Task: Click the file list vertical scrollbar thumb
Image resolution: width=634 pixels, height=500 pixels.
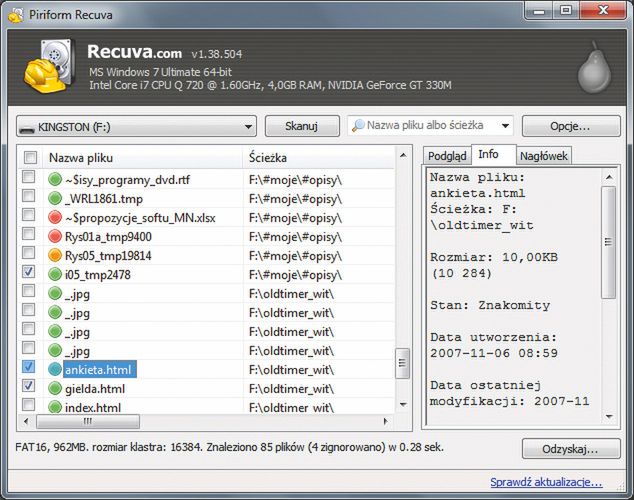Action: click(402, 363)
